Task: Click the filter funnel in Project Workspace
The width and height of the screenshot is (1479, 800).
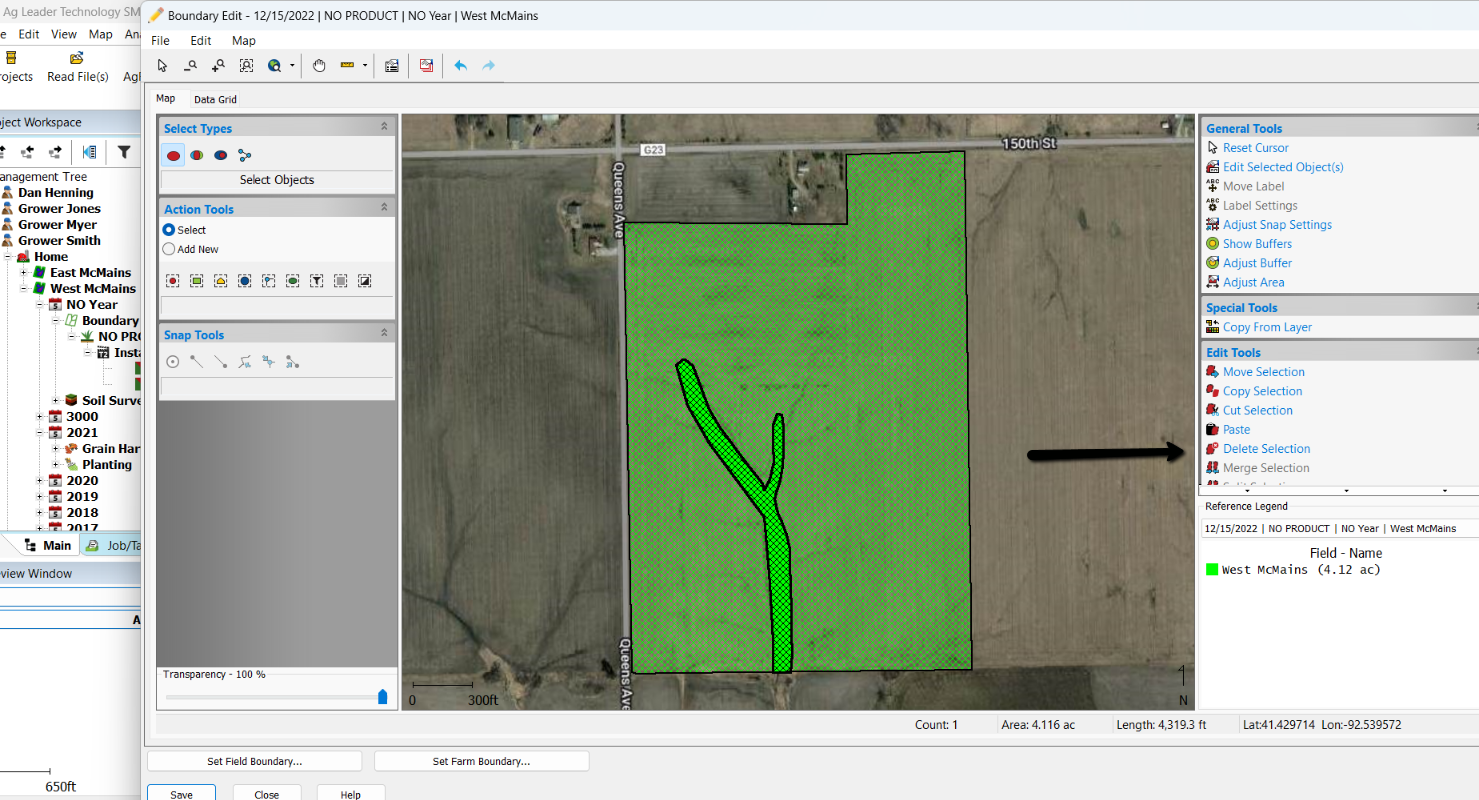Action: pos(124,152)
